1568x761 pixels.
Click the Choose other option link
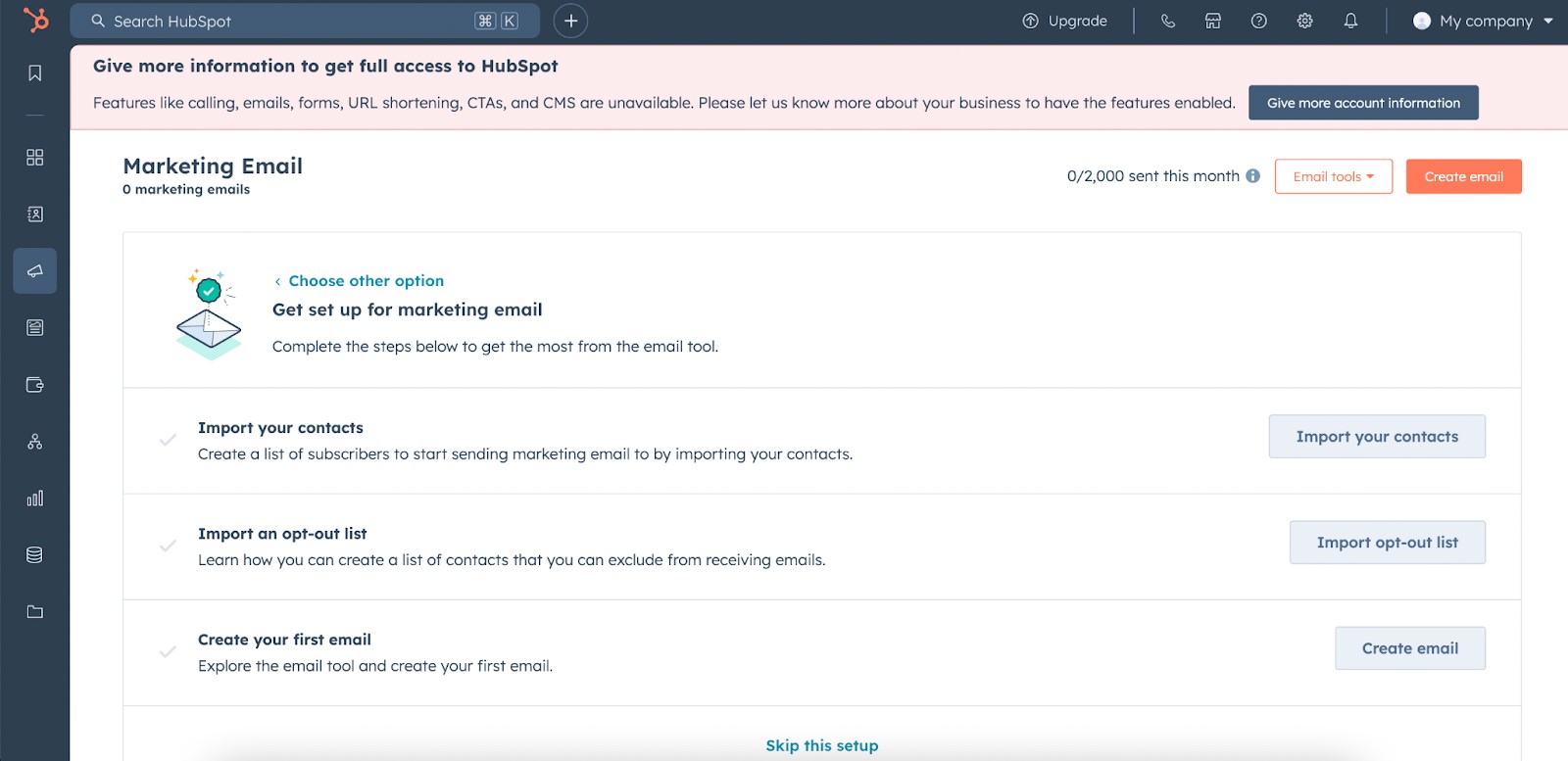point(359,281)
